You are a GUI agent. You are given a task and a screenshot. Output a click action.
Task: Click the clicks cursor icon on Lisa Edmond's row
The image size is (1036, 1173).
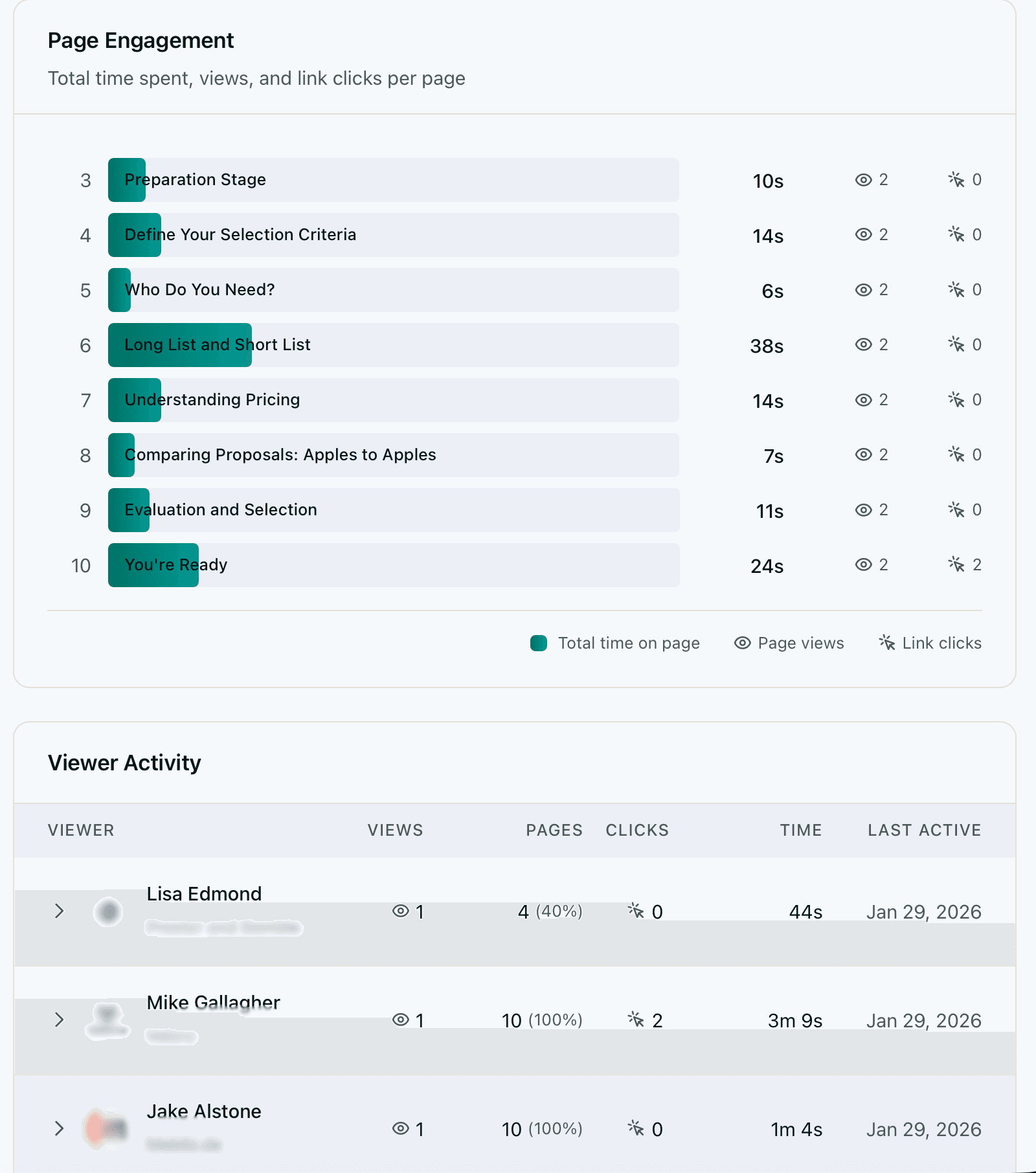[637, 911]
